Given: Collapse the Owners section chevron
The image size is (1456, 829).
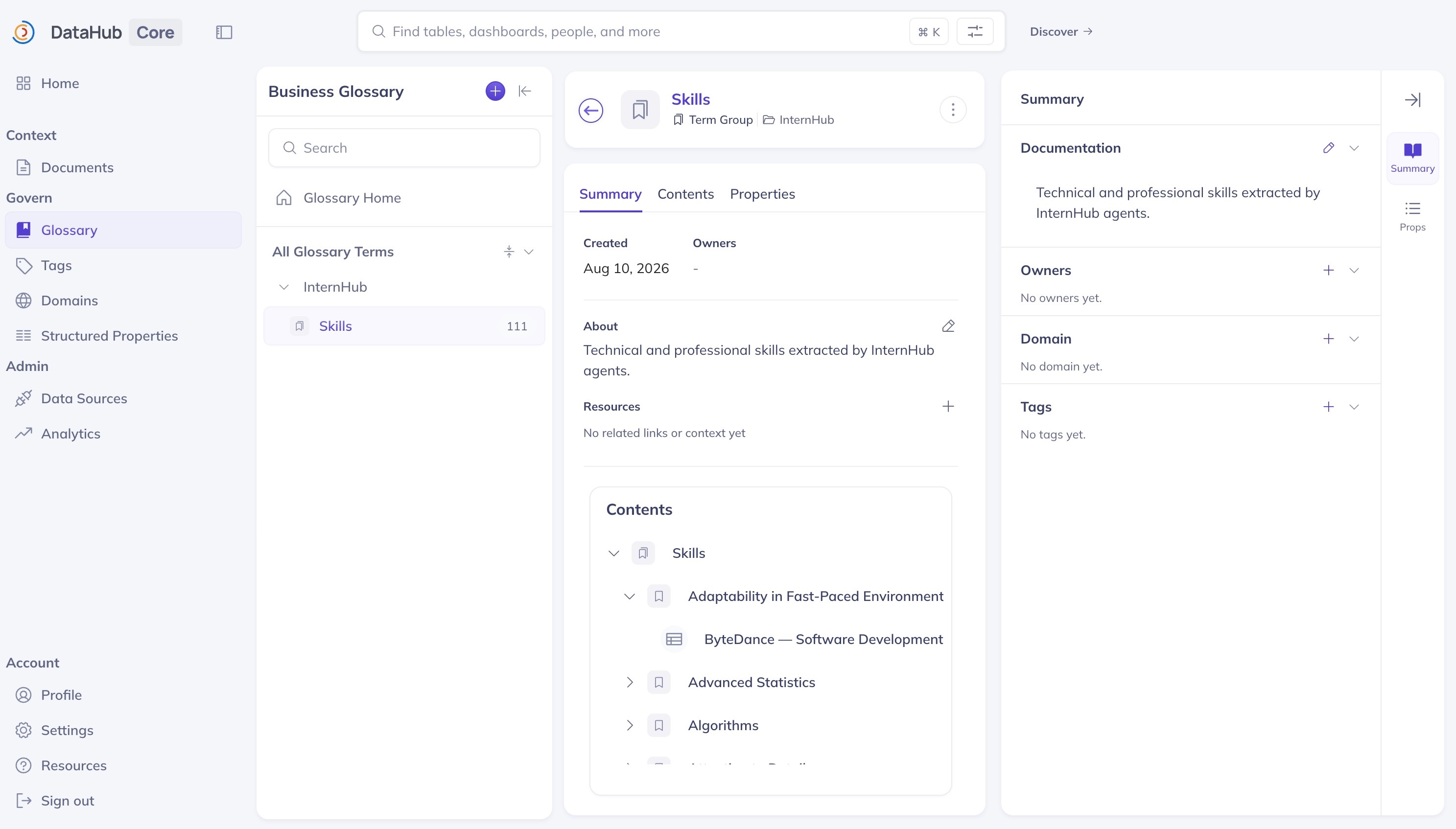Looking at the screenshot, I should click(1354, 271).
